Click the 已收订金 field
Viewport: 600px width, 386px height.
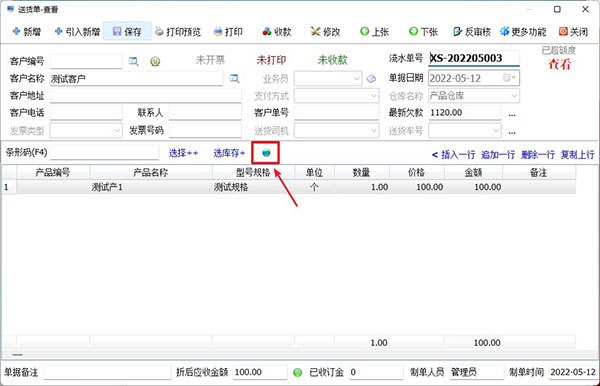[x=376, y=372]
